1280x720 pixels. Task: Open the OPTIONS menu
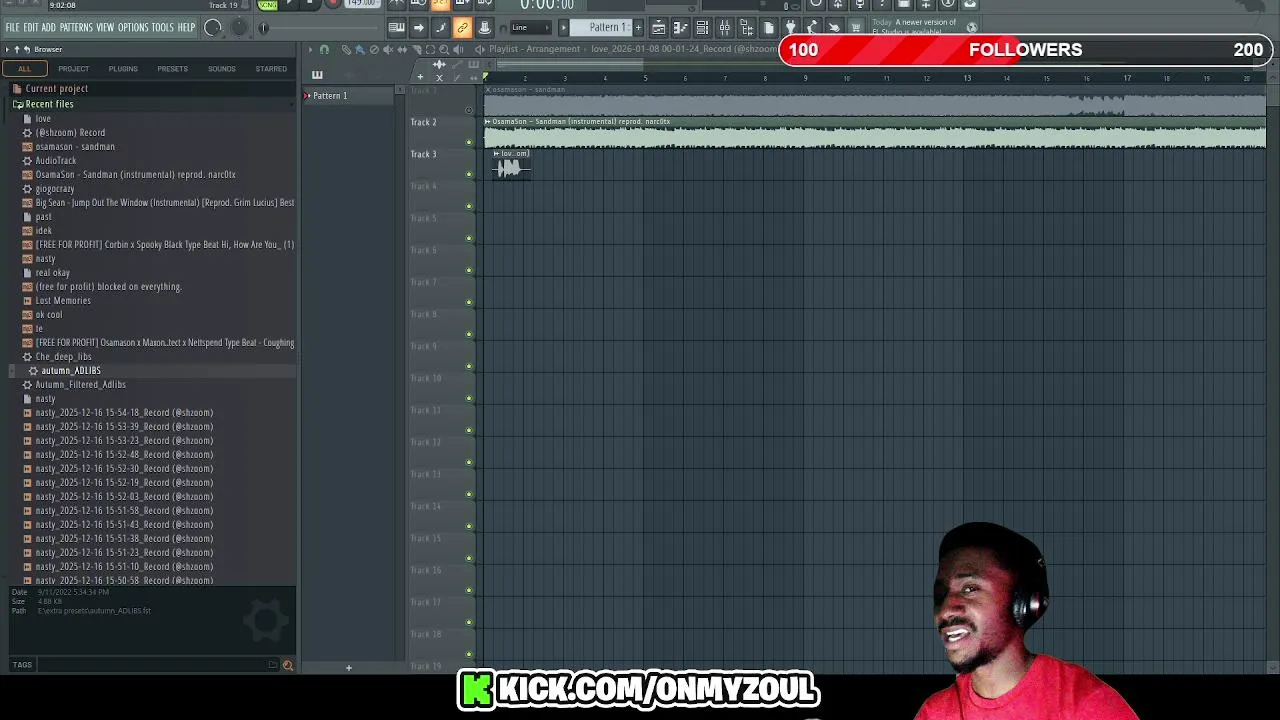pos(133,28)
